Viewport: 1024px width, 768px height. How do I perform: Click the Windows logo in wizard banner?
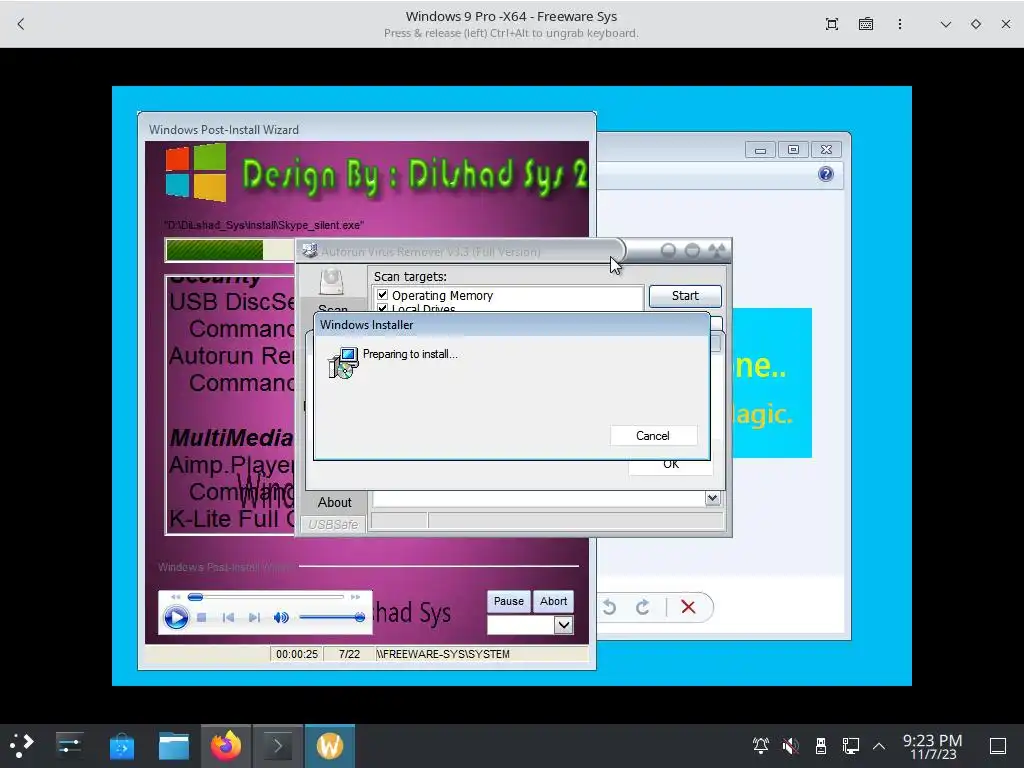195,172
